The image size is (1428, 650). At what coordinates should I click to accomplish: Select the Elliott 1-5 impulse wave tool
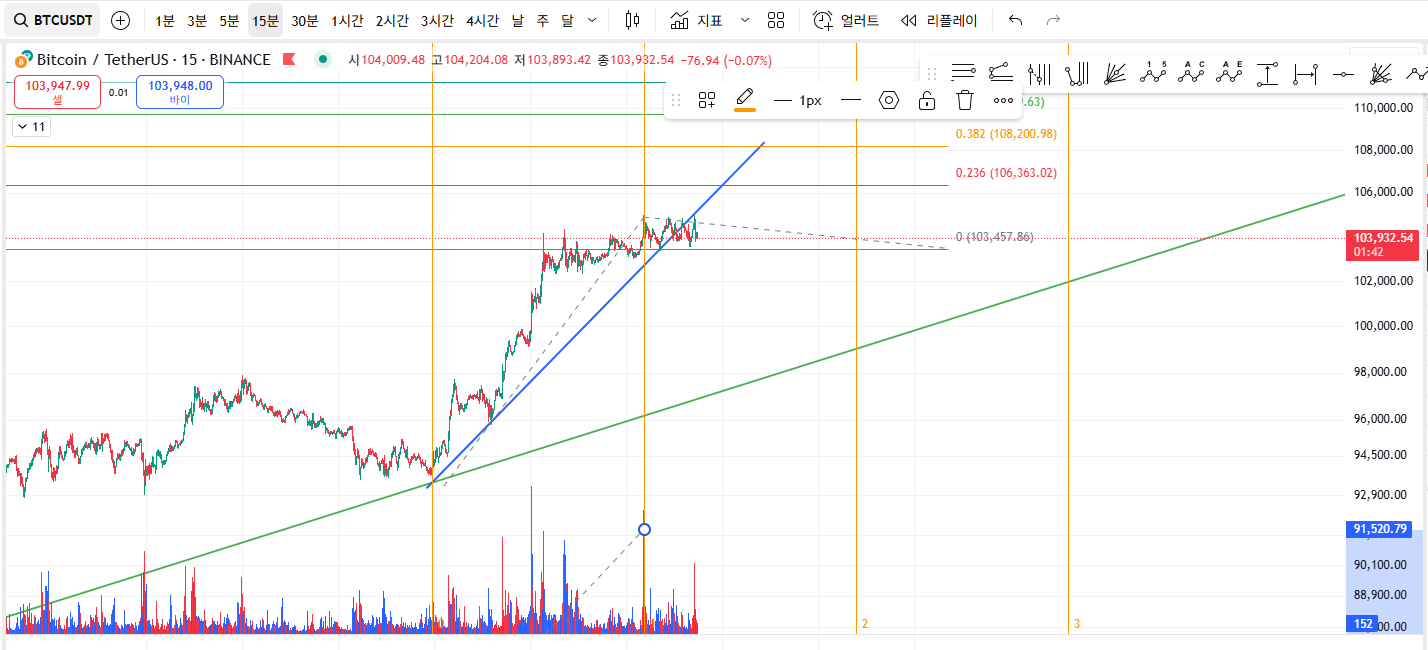1153,72
